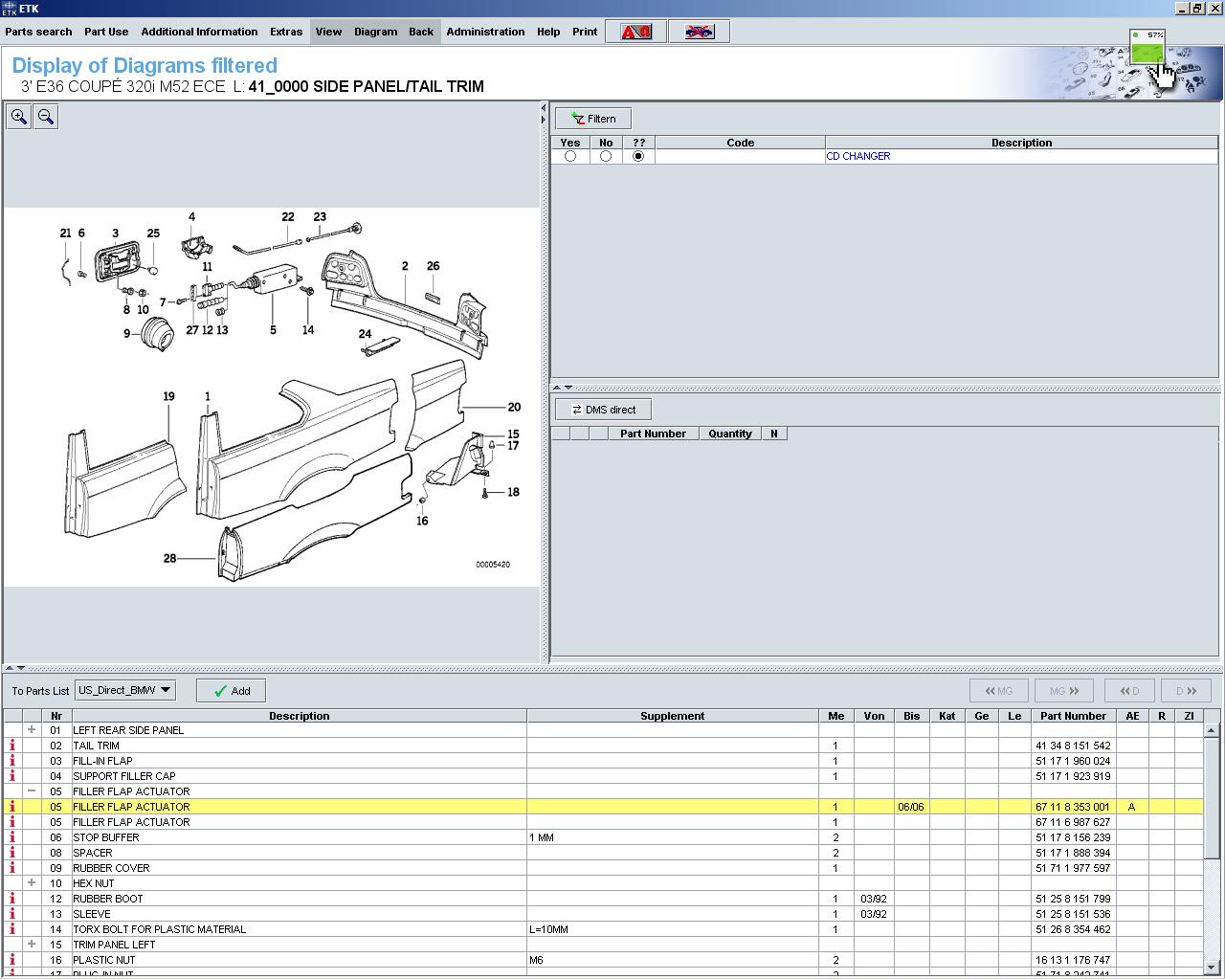Select Yes radio for CD CHANGER
Viewport: 1225px width, 980px height.
point(570,156)
